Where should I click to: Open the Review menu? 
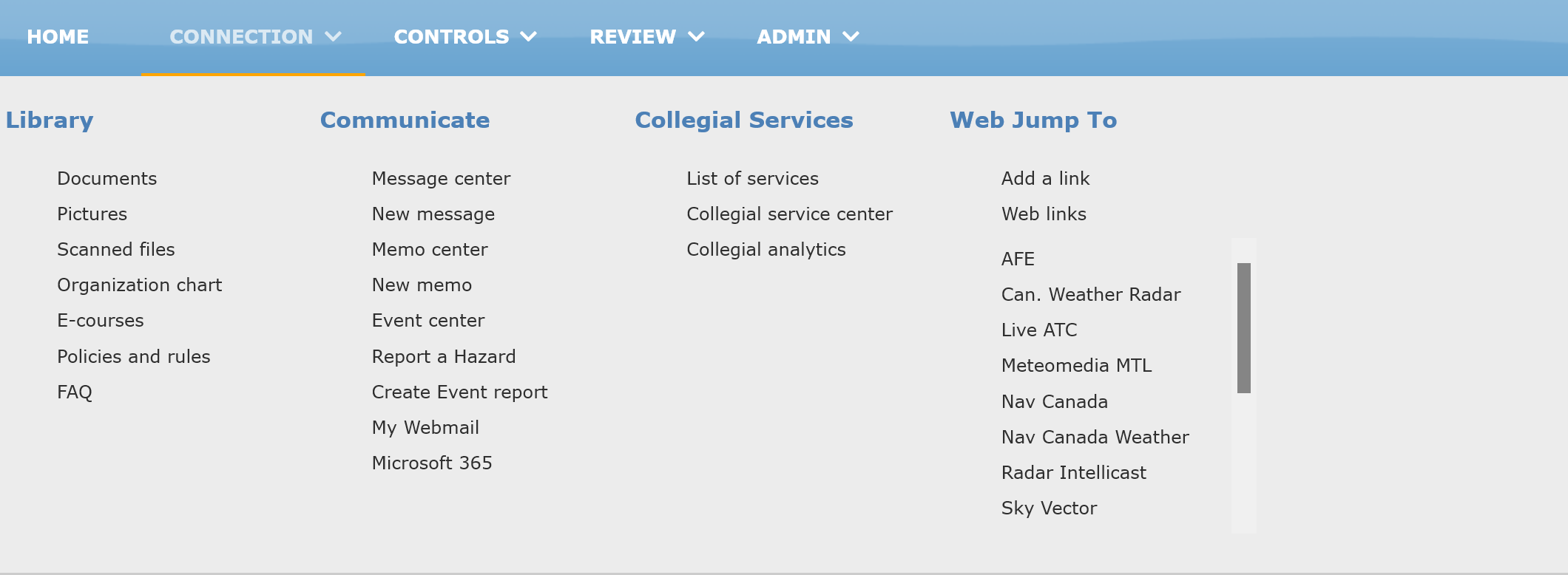pos(632,37)
